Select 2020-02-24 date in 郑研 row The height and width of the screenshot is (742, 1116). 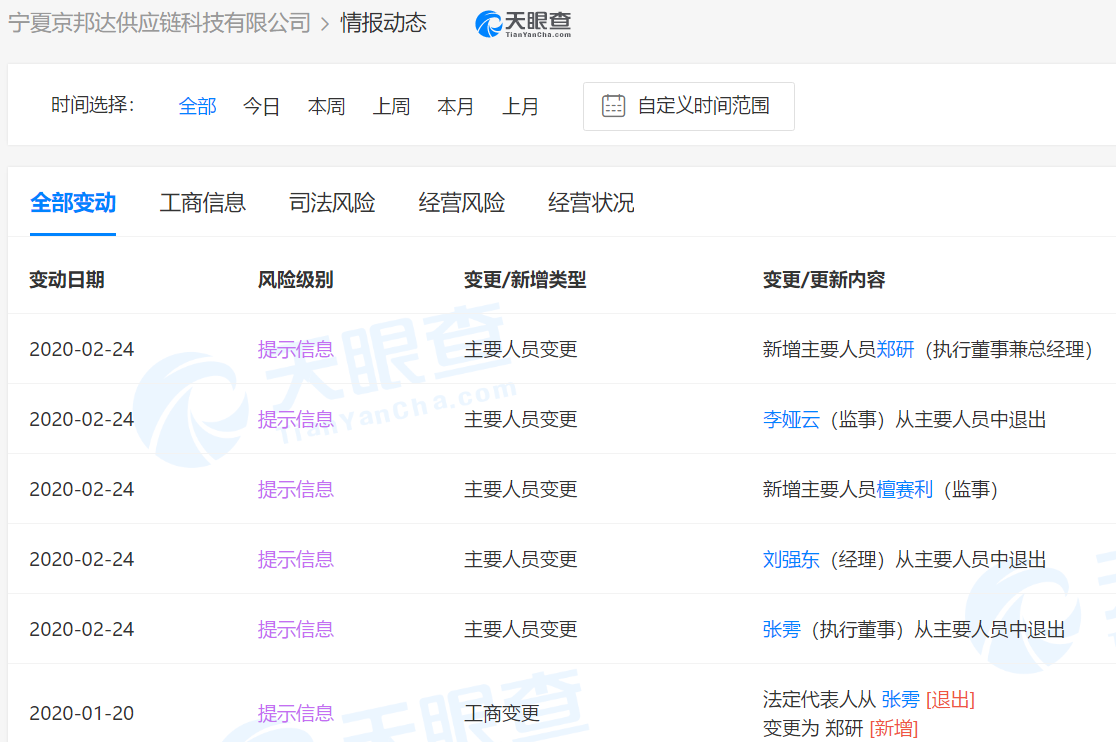(x=81, y=349)
